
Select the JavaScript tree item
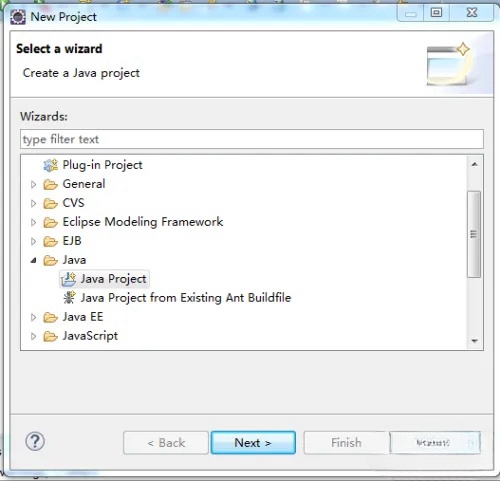[90, 336]
